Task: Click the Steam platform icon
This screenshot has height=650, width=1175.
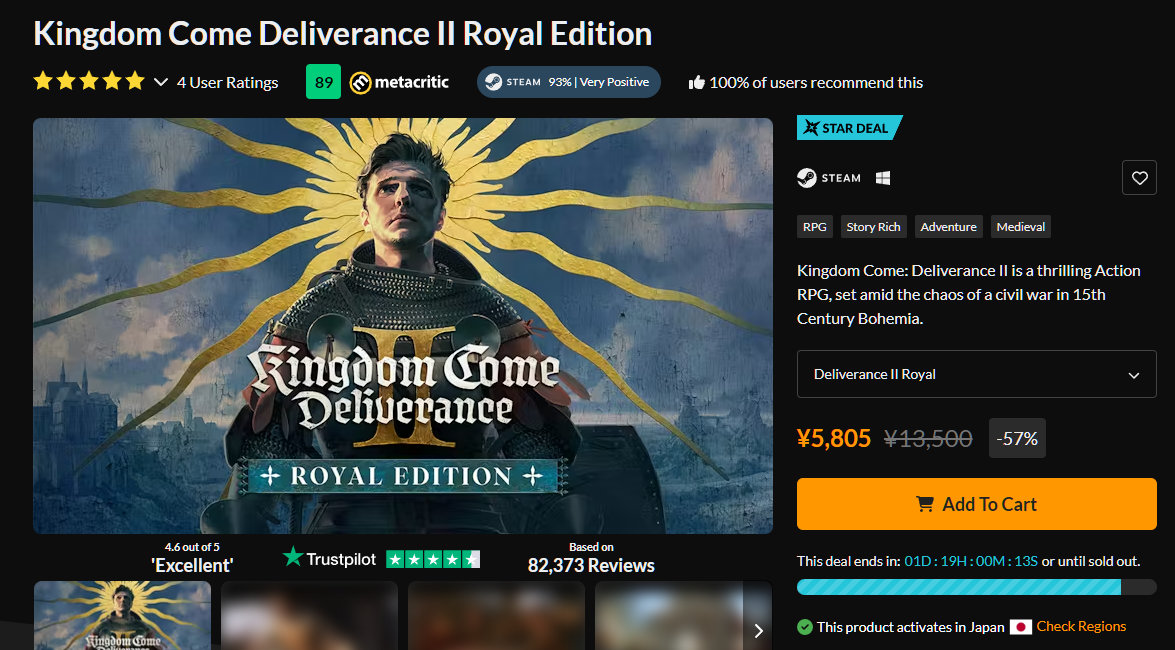Action: [x=807, y=178]
